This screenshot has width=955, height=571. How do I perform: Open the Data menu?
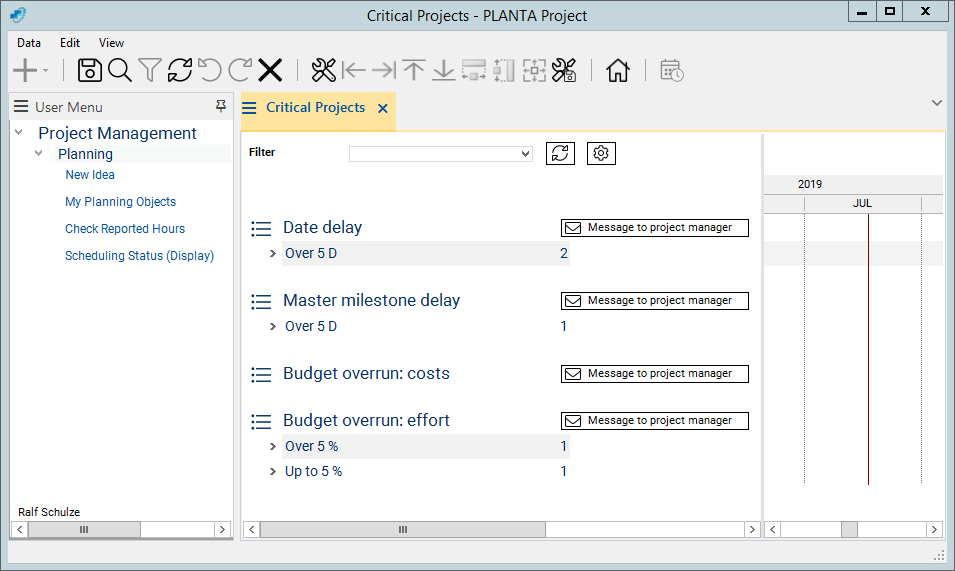point(29,43)
